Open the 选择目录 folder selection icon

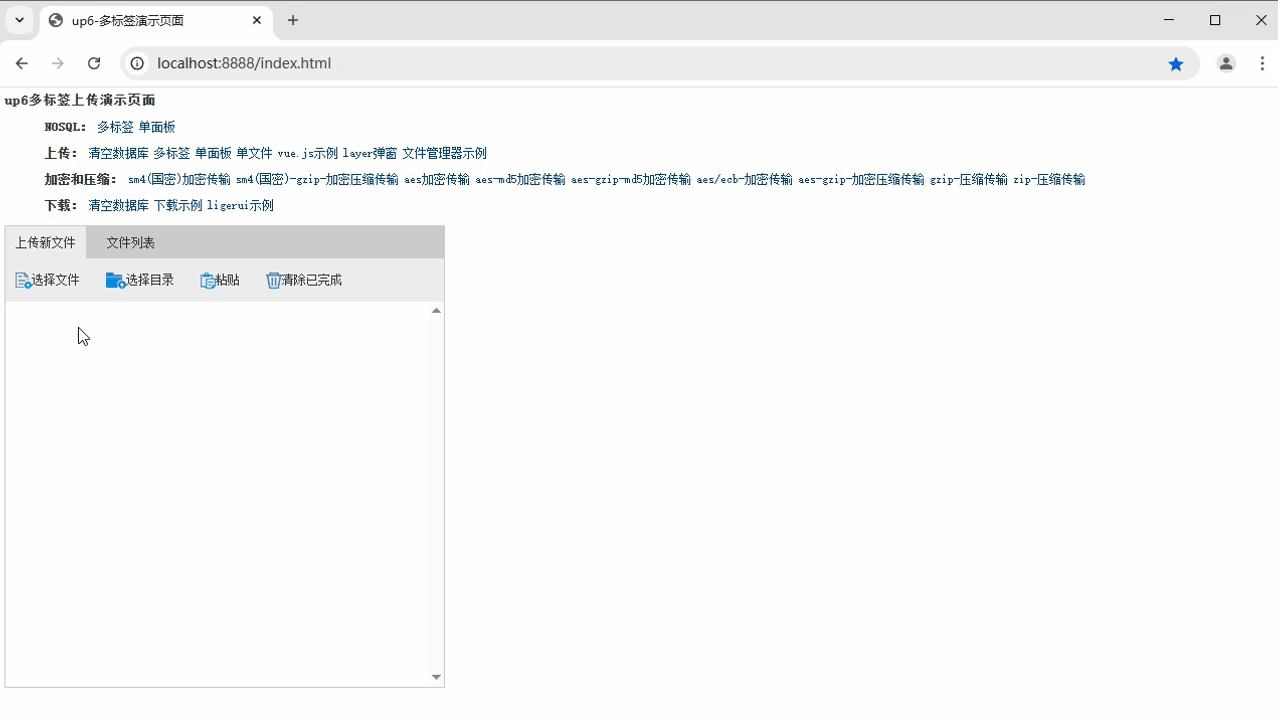pos(113,280)
